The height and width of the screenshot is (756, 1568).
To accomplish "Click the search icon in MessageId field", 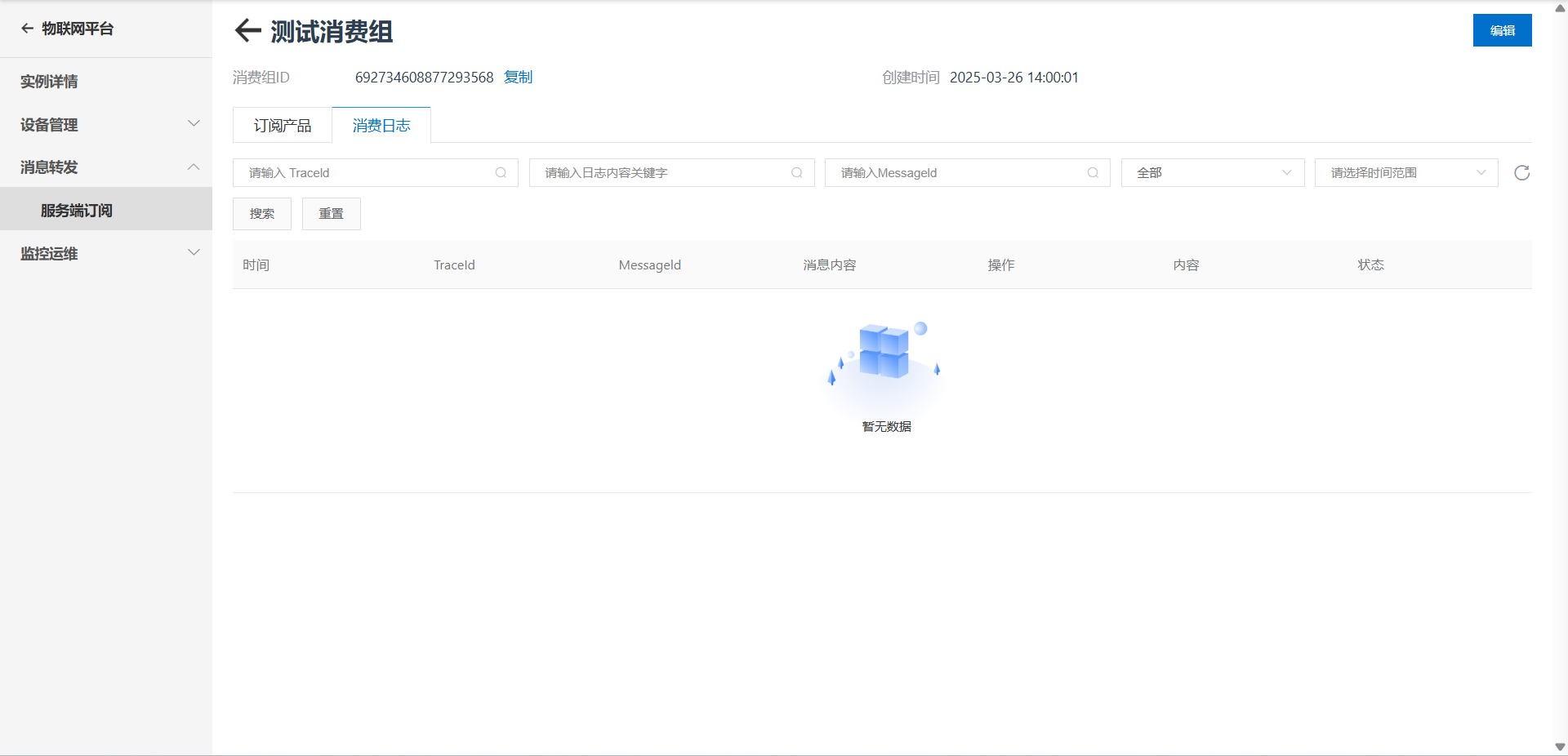I will tap(1093, 173).
